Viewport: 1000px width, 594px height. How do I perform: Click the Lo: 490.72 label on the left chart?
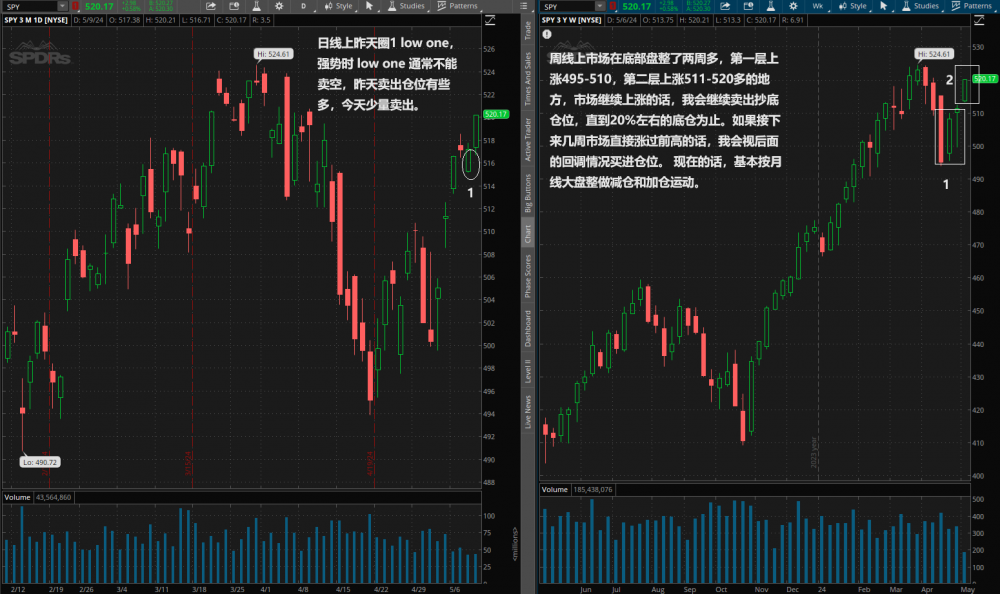[x=40, y=462]
